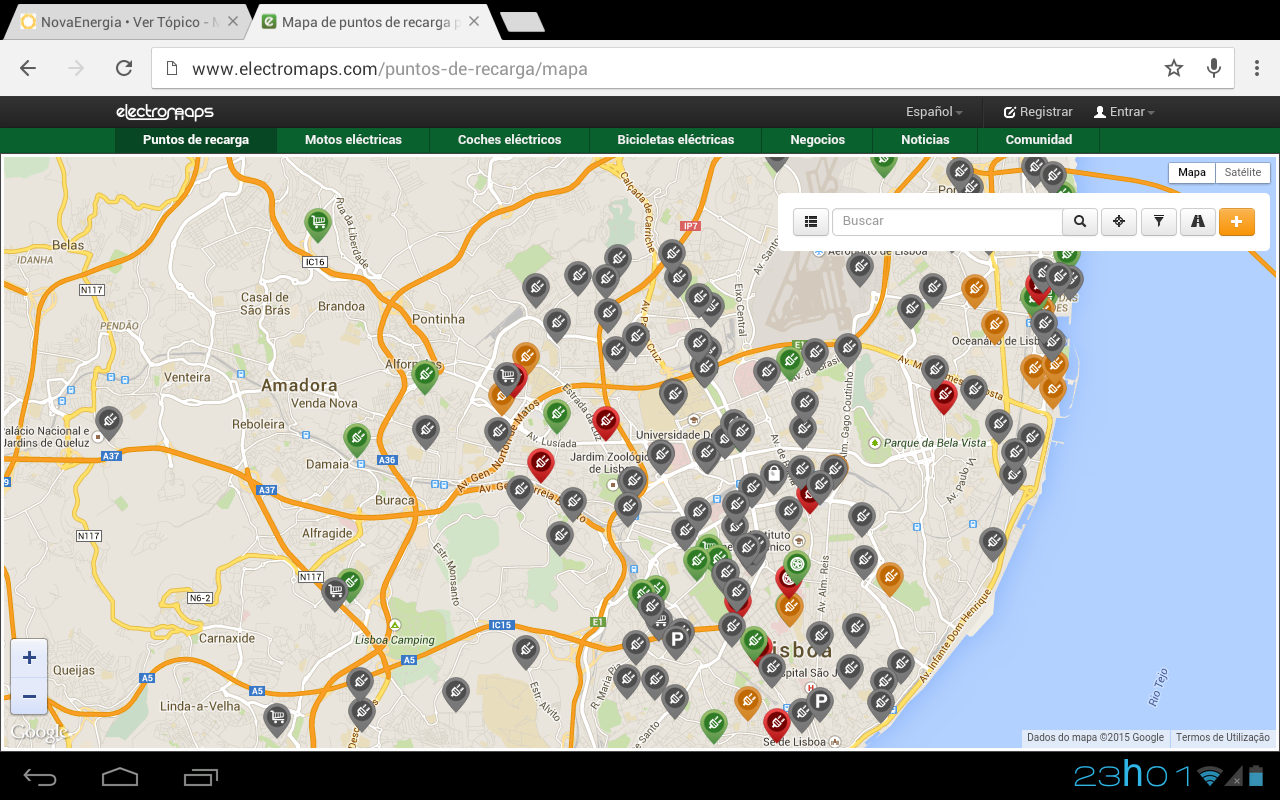The width and height of the screenshot is (1280, 800).
Task: Open a new browser tab
Action: [x=522, y=22]
